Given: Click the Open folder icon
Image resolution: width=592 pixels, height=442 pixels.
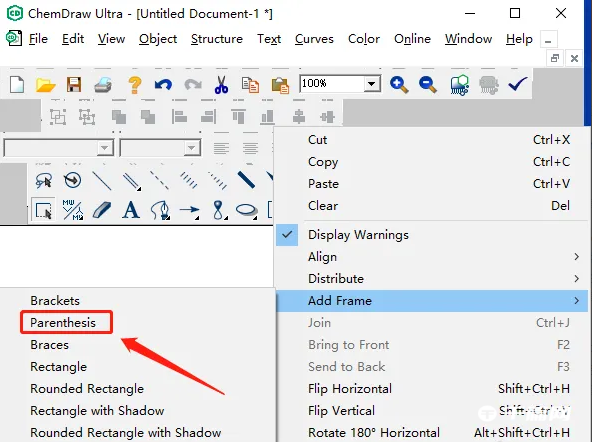Looking at the screenshot, I should tap(45, 85).
